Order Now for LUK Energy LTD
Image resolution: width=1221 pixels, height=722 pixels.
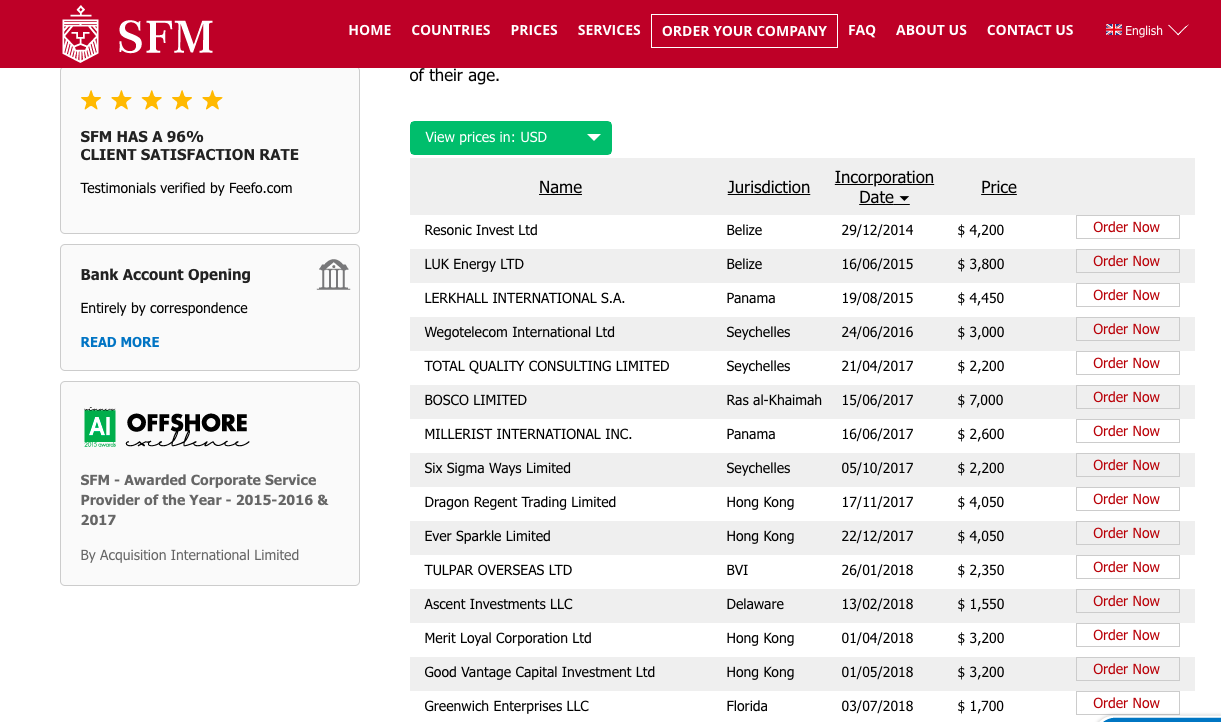coord(1127,261)
